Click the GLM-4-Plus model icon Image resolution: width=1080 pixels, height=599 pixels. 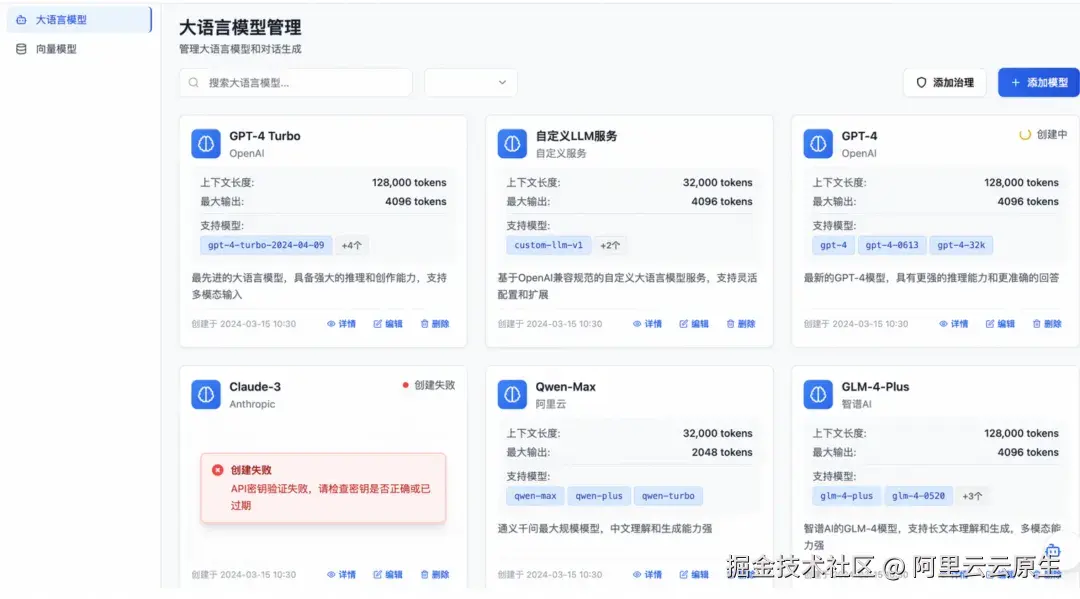click(818, 395)
